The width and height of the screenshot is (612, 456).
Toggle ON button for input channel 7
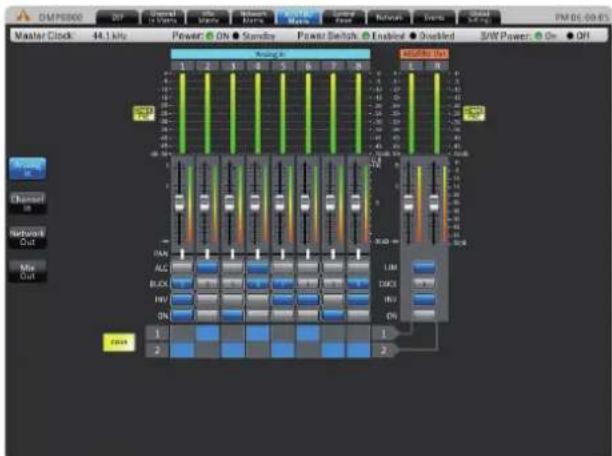click(333, 315)
